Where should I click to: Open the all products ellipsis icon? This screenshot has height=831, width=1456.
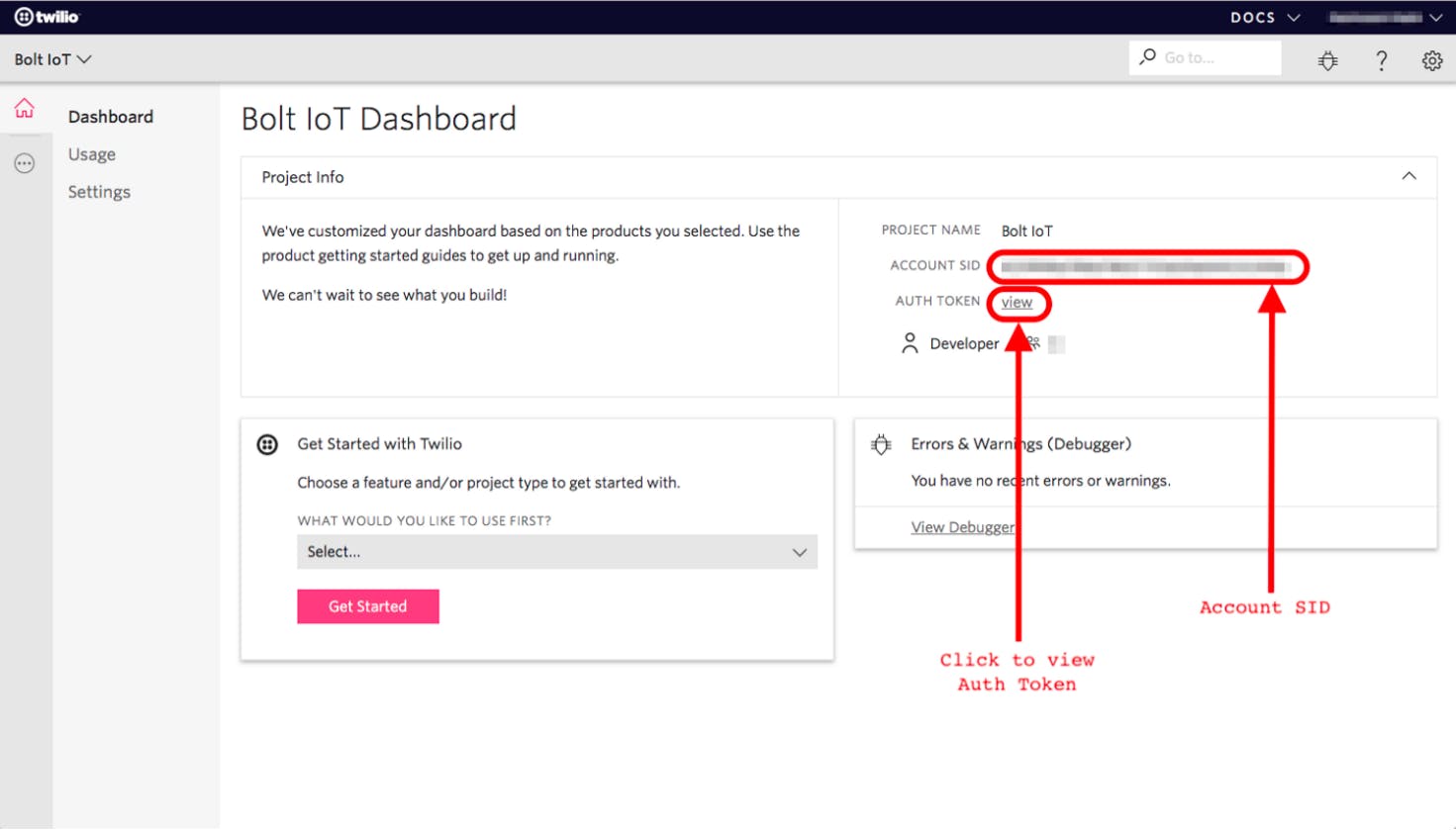[25, 163]
